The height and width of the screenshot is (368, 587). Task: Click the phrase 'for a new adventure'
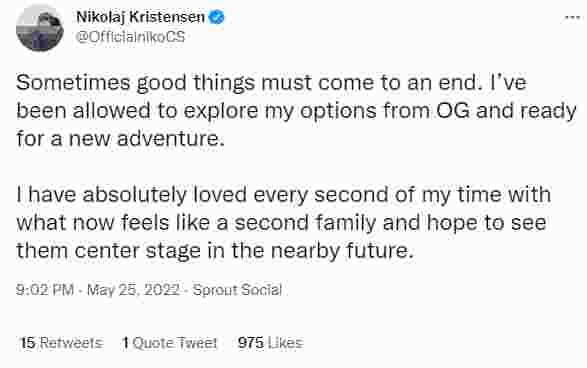(x=118, y=139)
